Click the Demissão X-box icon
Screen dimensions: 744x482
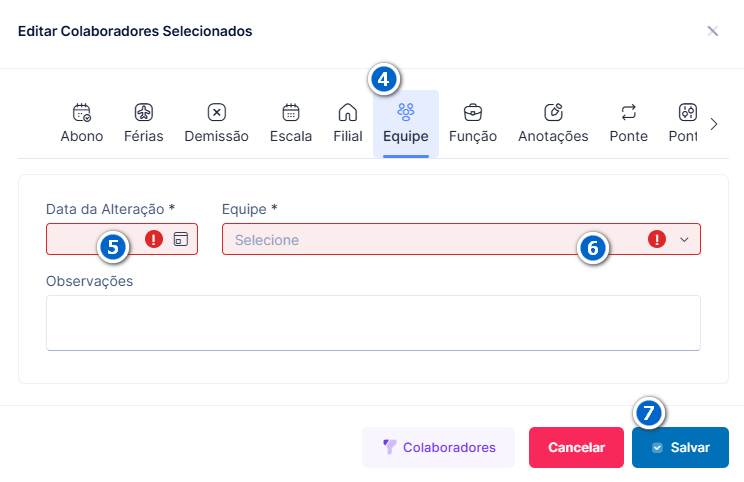pyautogui.click(x=217, y=112)
